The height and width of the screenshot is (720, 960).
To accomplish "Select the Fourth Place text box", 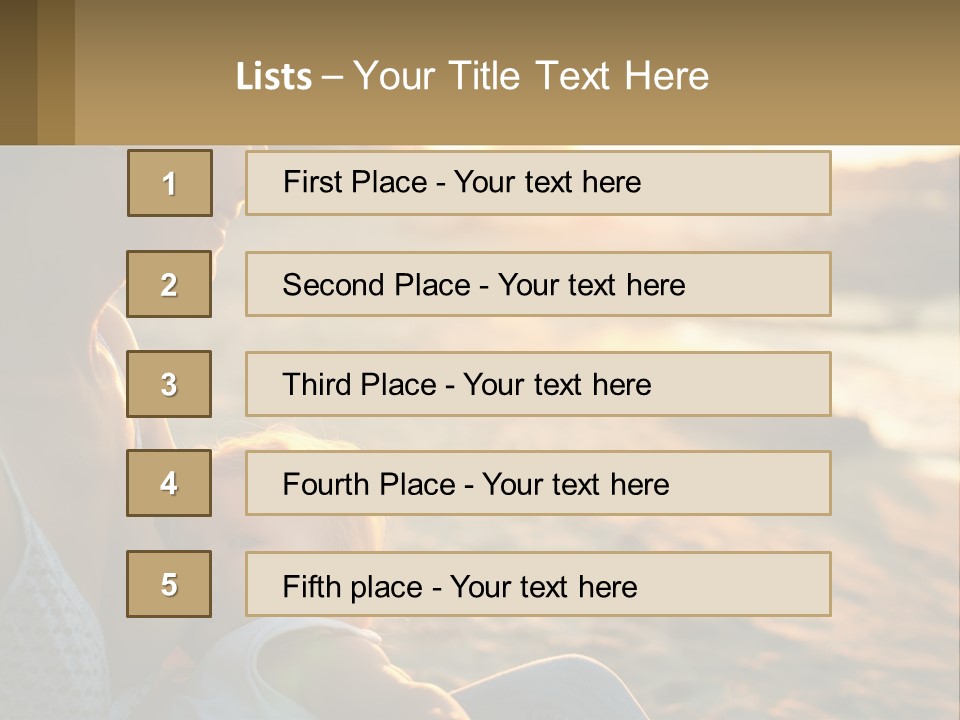I will pyautogui.click(x=538, y=483).
